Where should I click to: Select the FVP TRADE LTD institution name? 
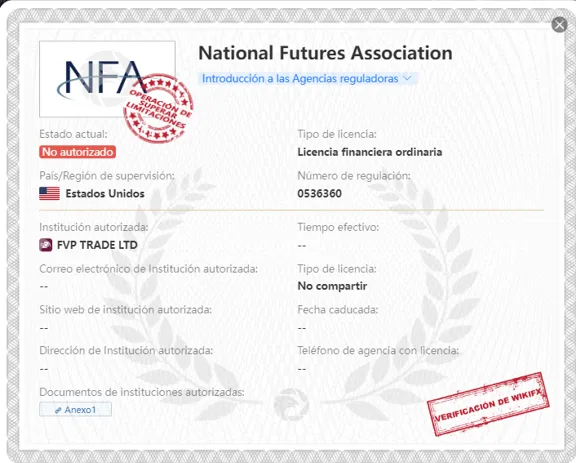[97, 245]
